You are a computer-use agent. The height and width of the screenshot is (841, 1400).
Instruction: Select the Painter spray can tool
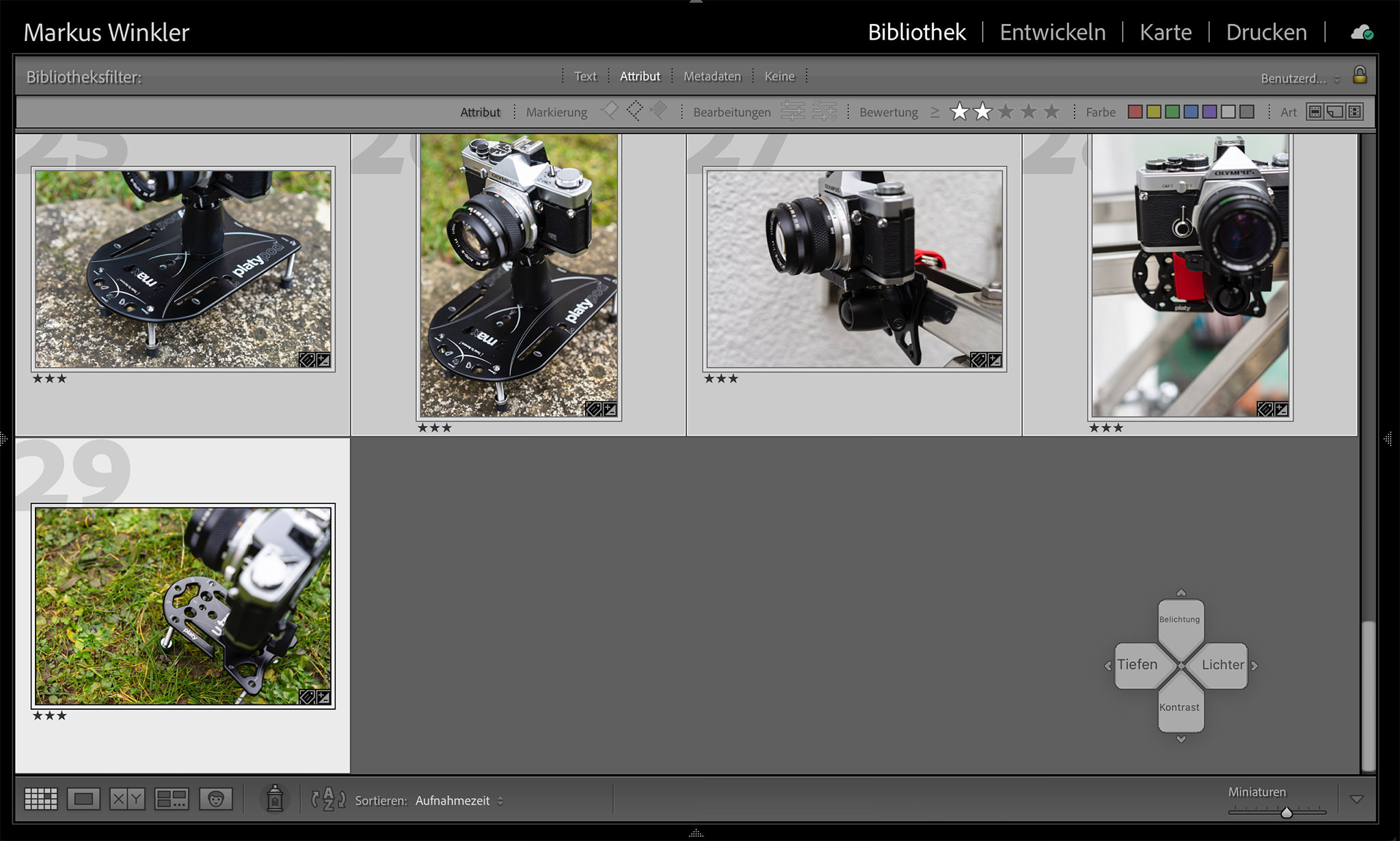click(x=275, y=798)
